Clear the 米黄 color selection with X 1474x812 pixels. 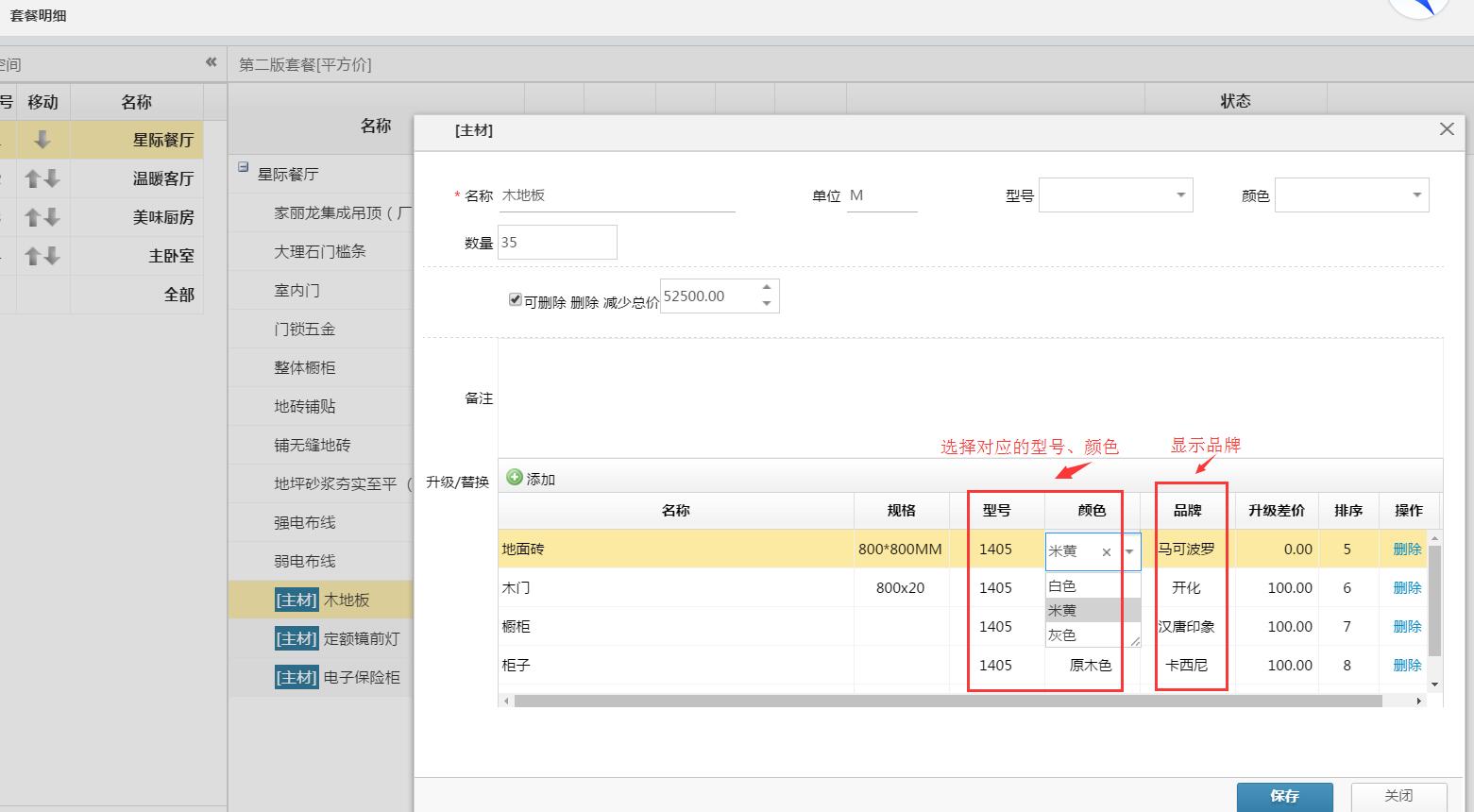click(1106, 552)
